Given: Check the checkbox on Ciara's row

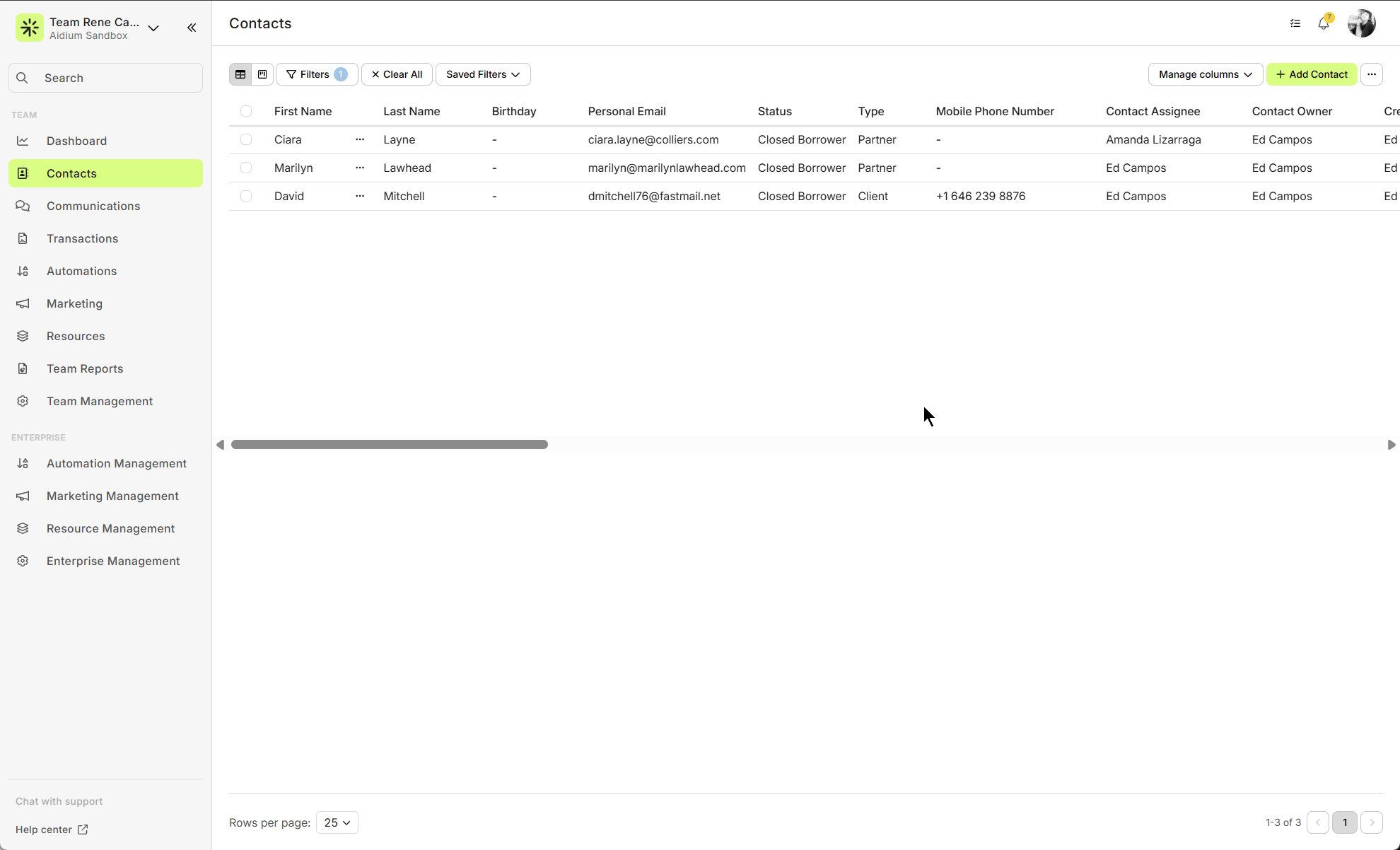Looking at the screenshot, I should click(x=246, y=139).
